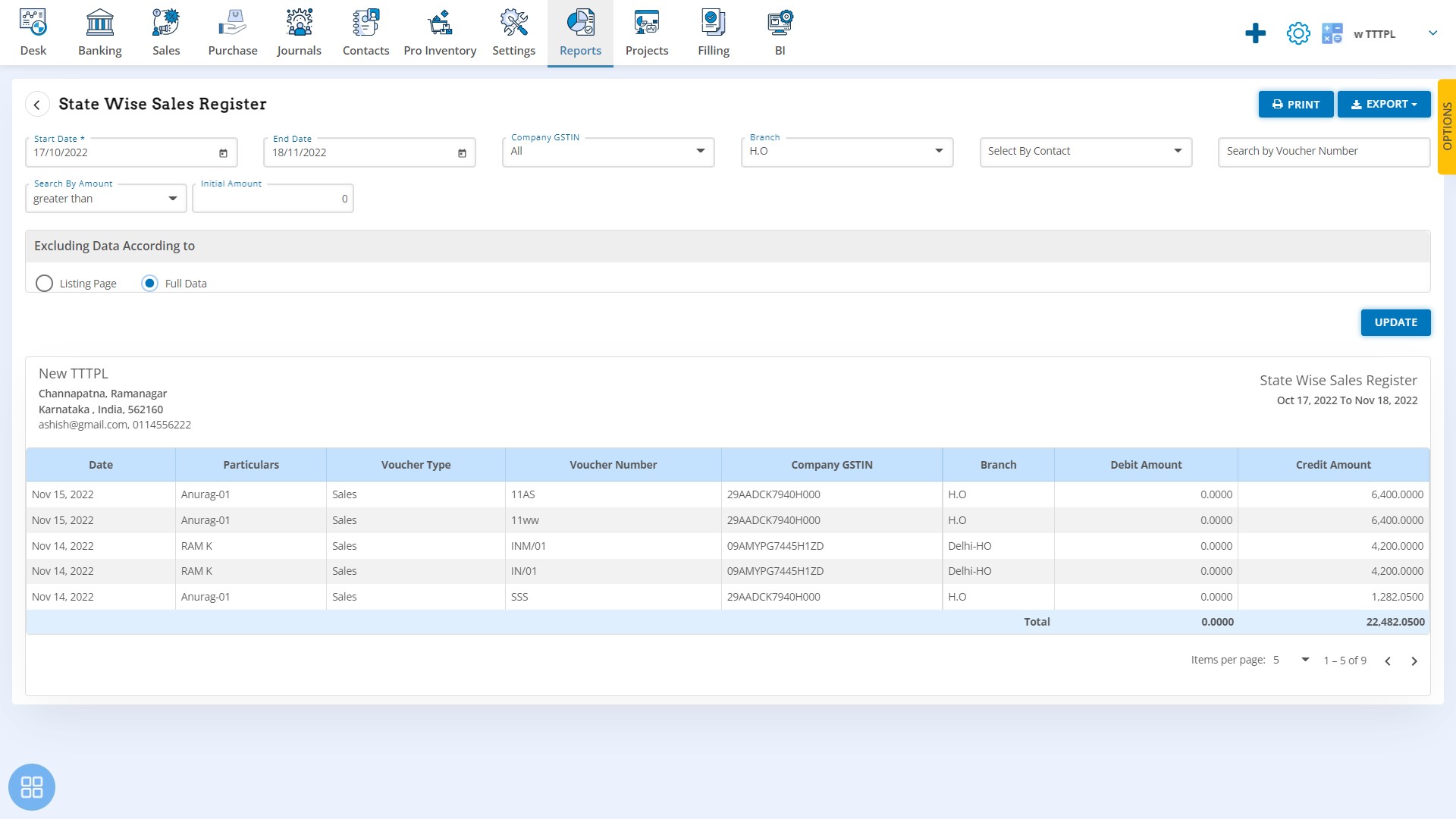Open the Banking module icon

99,33
